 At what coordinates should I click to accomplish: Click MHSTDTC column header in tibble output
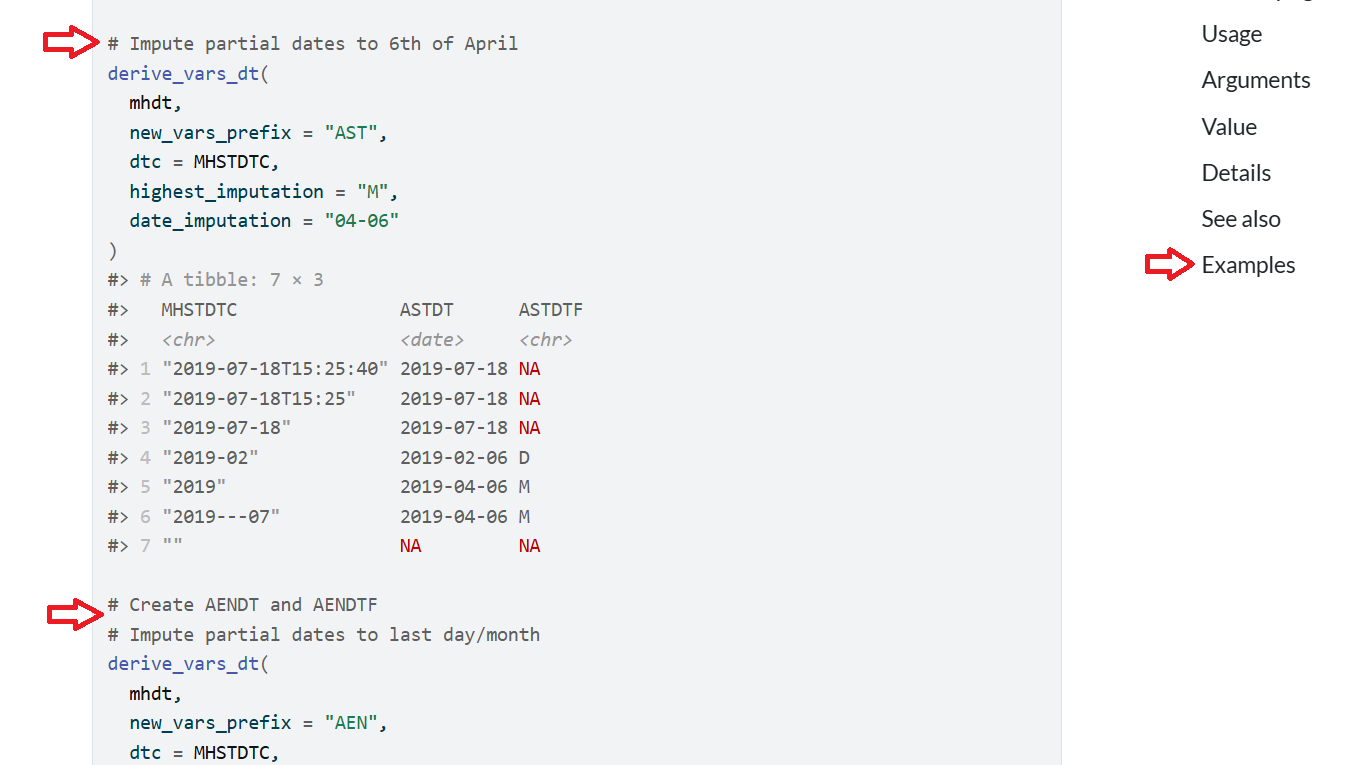199,310
